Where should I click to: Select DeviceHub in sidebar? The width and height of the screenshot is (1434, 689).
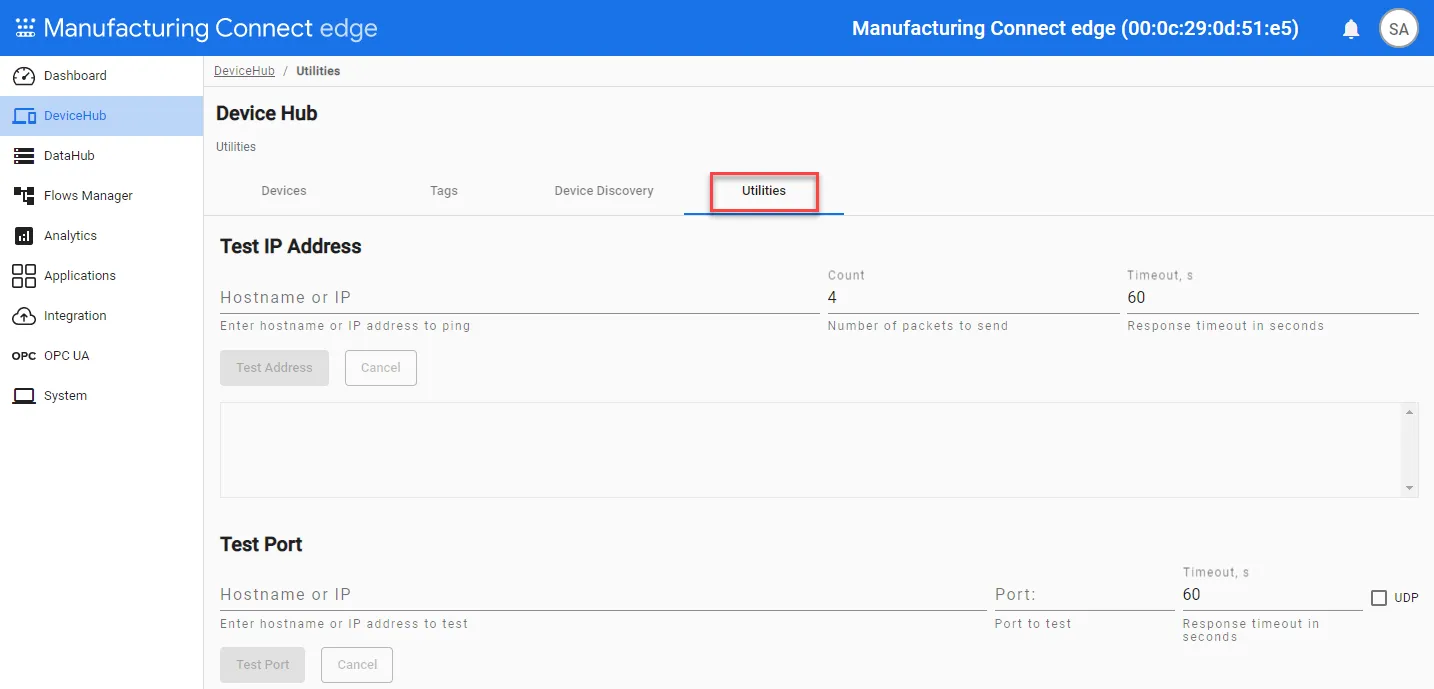click(x=101, y=116)
